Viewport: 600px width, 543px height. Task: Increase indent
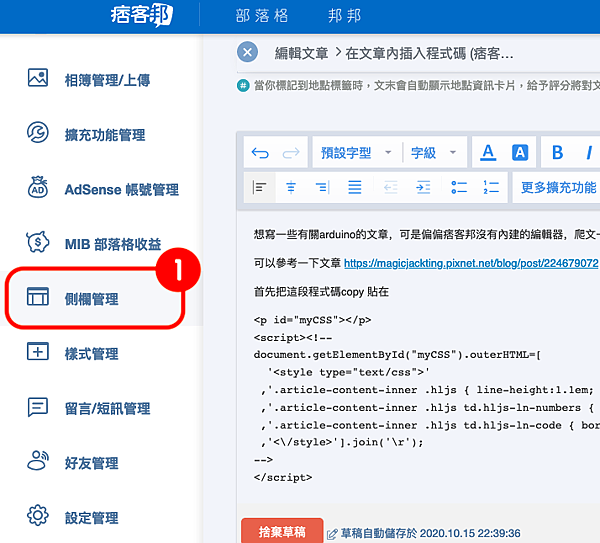[x=423, y=188]
